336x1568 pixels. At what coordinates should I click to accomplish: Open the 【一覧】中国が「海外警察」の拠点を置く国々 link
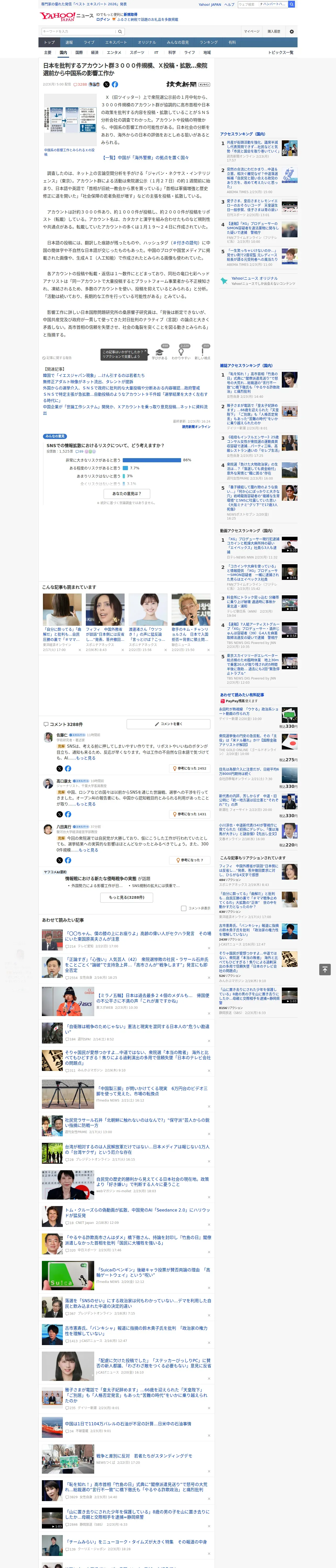click(x=145, y=158)
